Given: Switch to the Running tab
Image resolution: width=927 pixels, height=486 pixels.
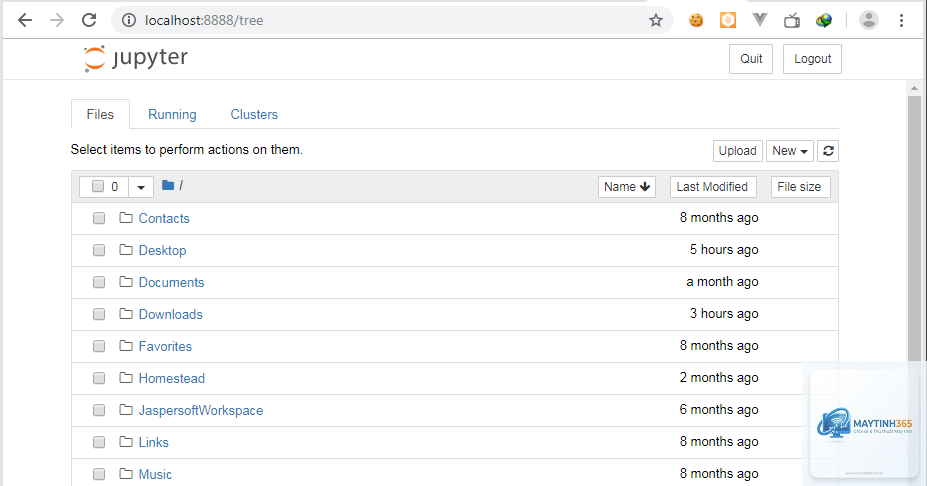Looking at the screenshot, I should coord(172,114).
